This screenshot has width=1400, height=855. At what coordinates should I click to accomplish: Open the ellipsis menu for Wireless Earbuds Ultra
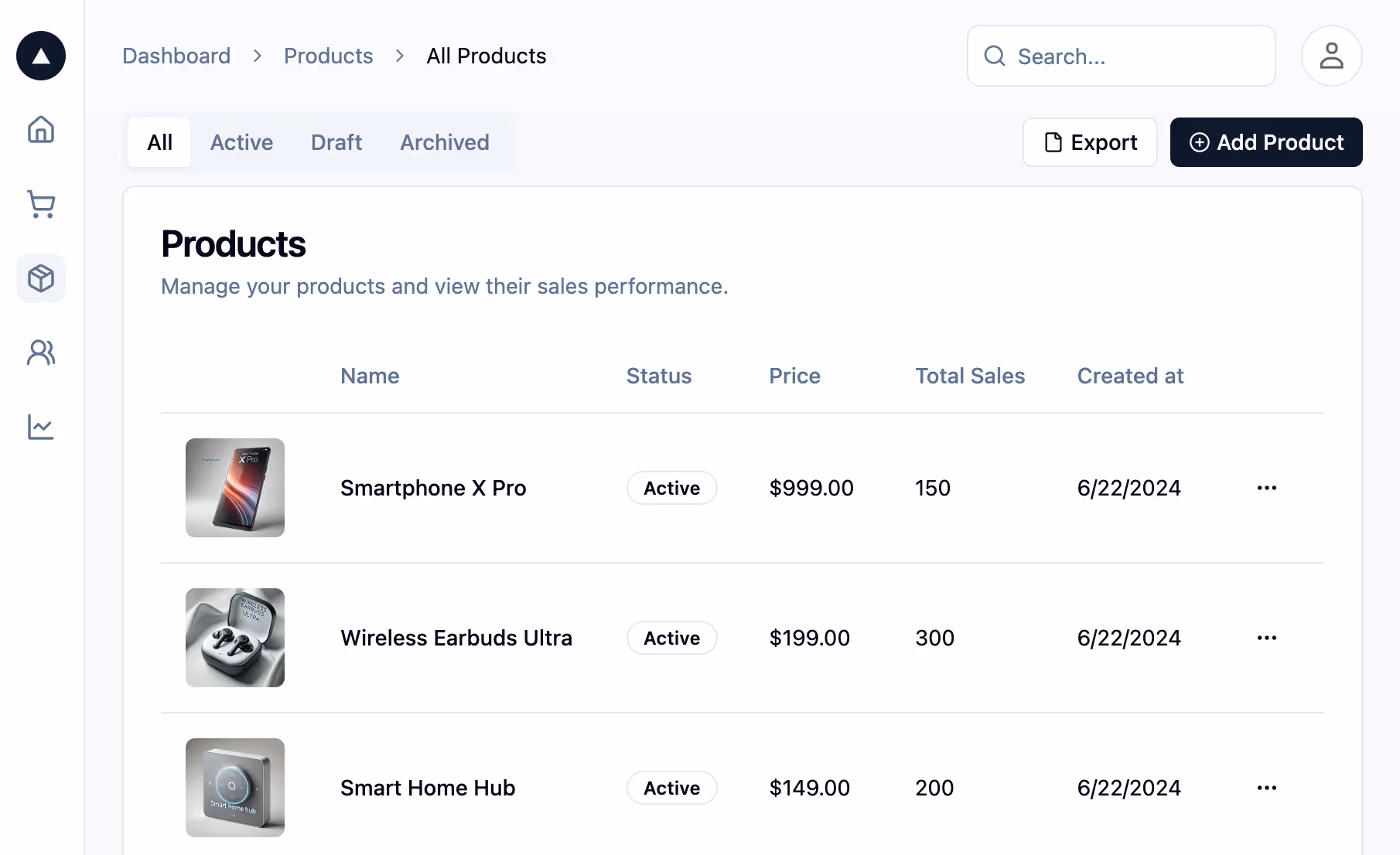(1266, 638)
